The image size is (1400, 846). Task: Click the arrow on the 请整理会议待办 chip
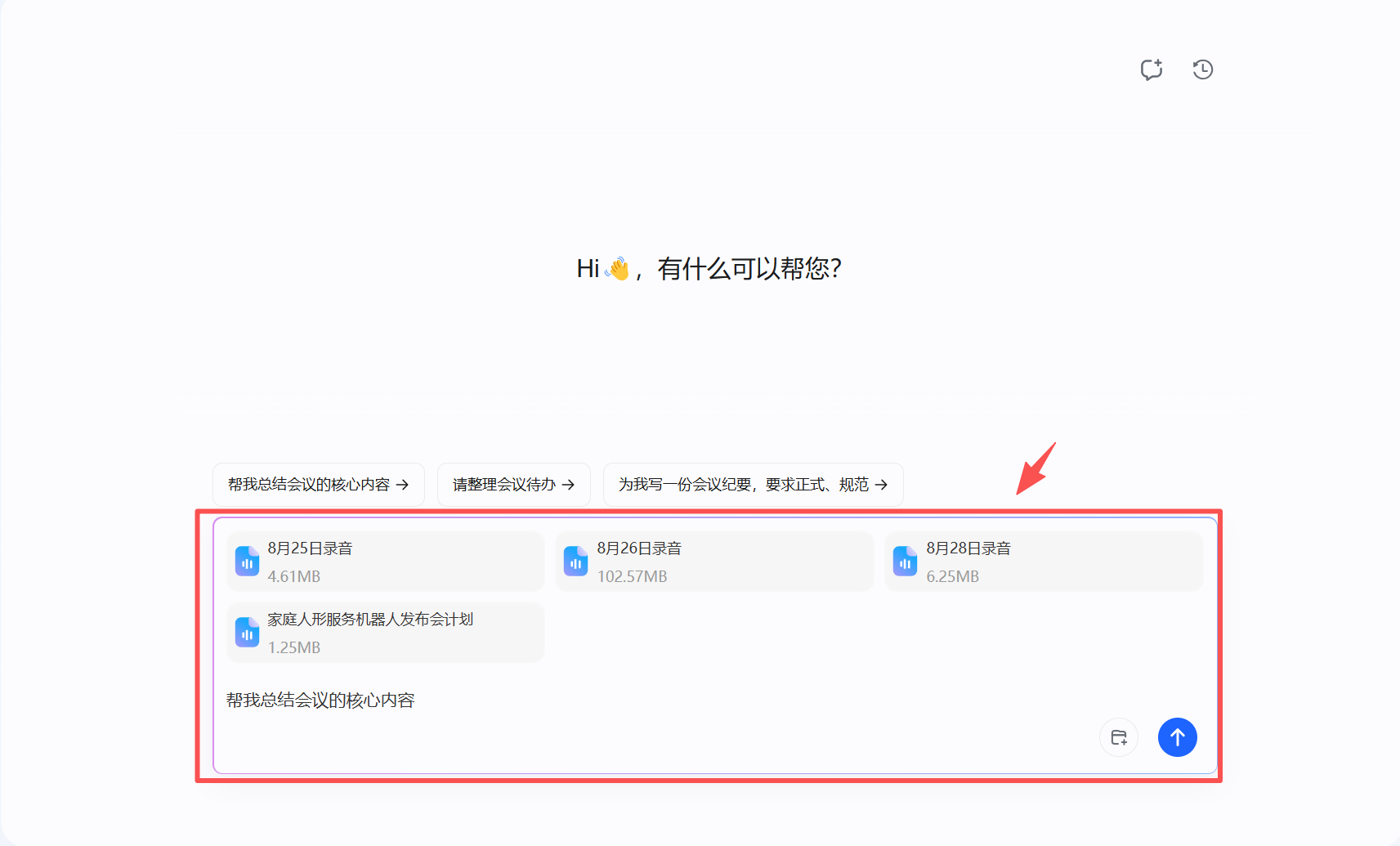(x=568, y=485)
